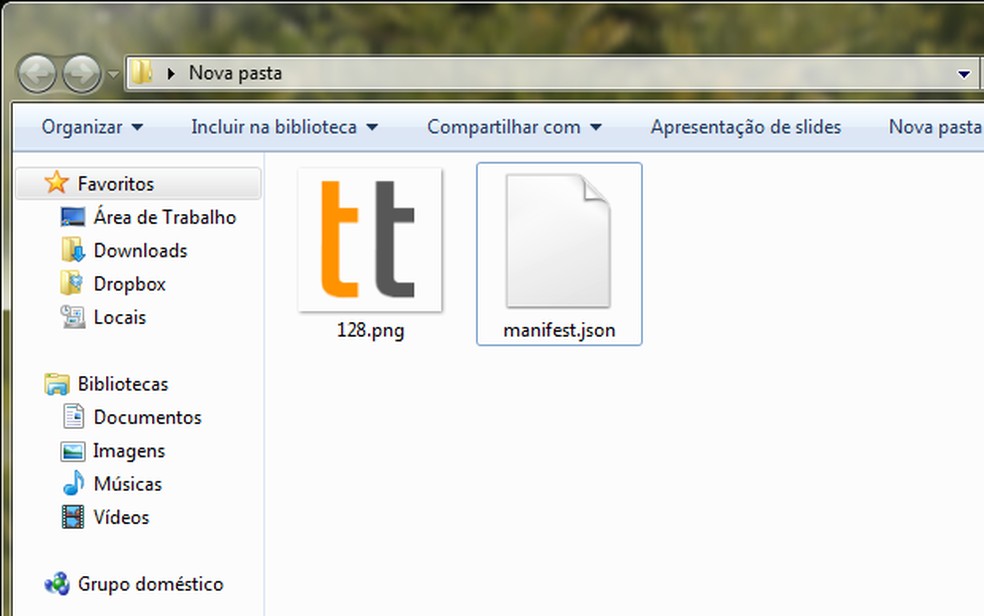Open the Organizar dropdown menu

click(89, 127)
